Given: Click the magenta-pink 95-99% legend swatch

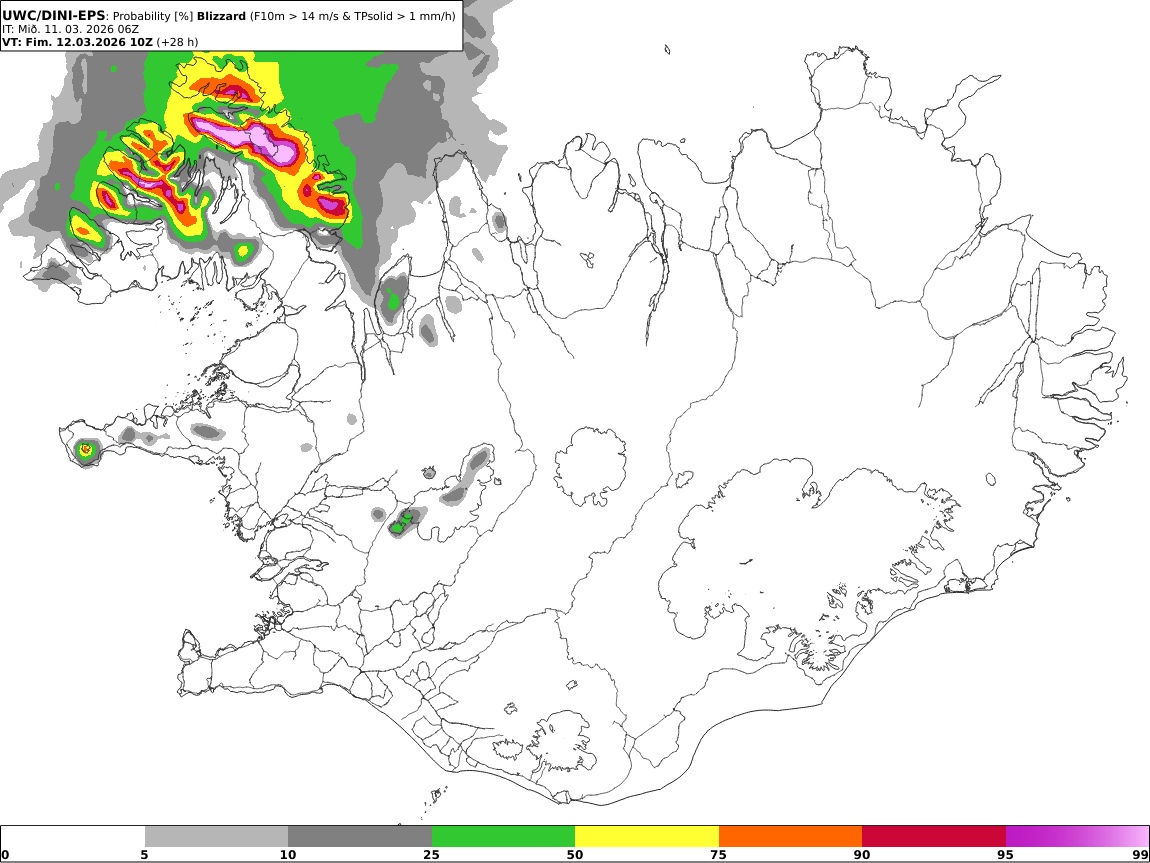Looking at the screenshot, I should click(x=1077, y=837).
